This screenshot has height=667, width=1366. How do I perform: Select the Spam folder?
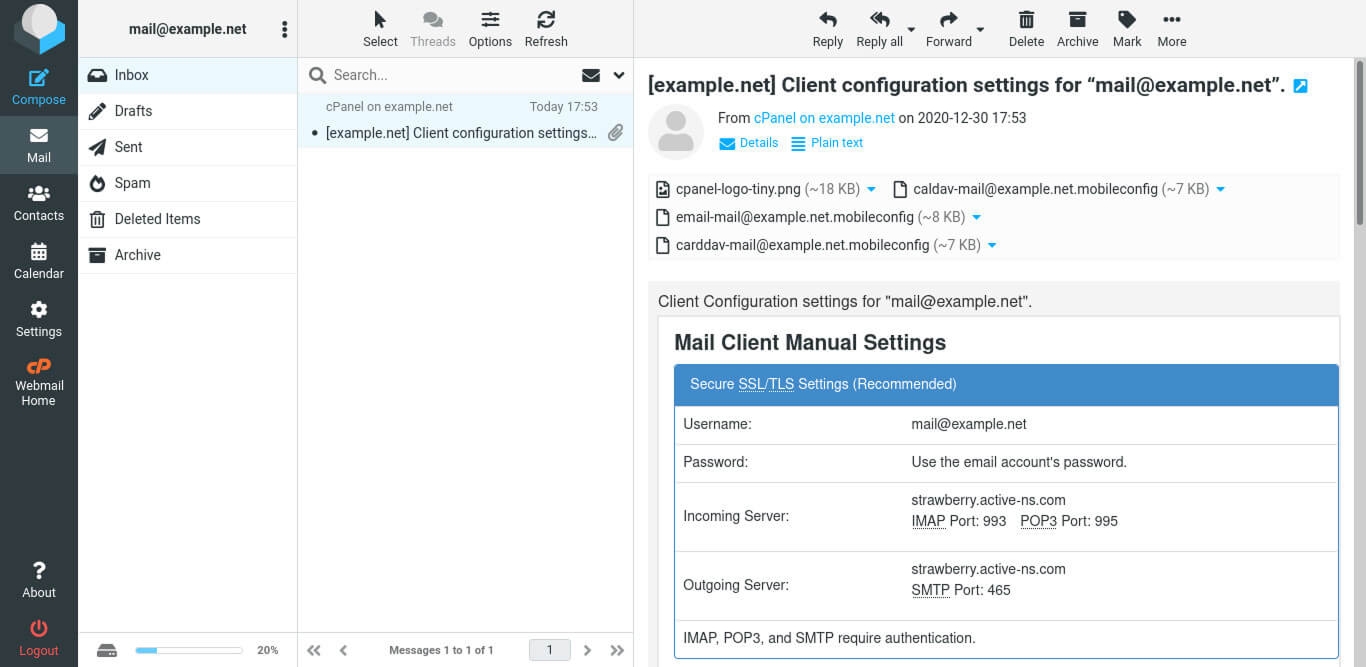132,183
